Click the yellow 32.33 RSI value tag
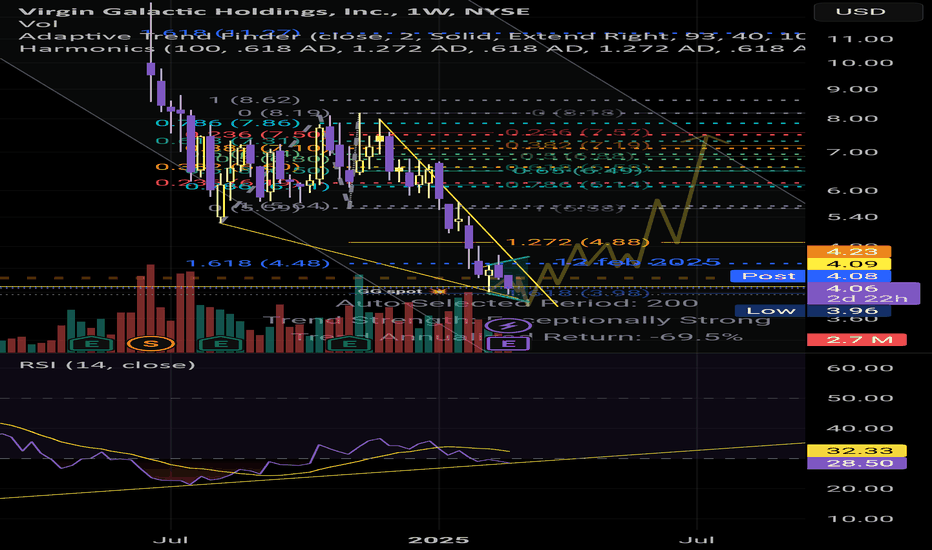Viewport: 932px width, 550px height. coord(857,451)
